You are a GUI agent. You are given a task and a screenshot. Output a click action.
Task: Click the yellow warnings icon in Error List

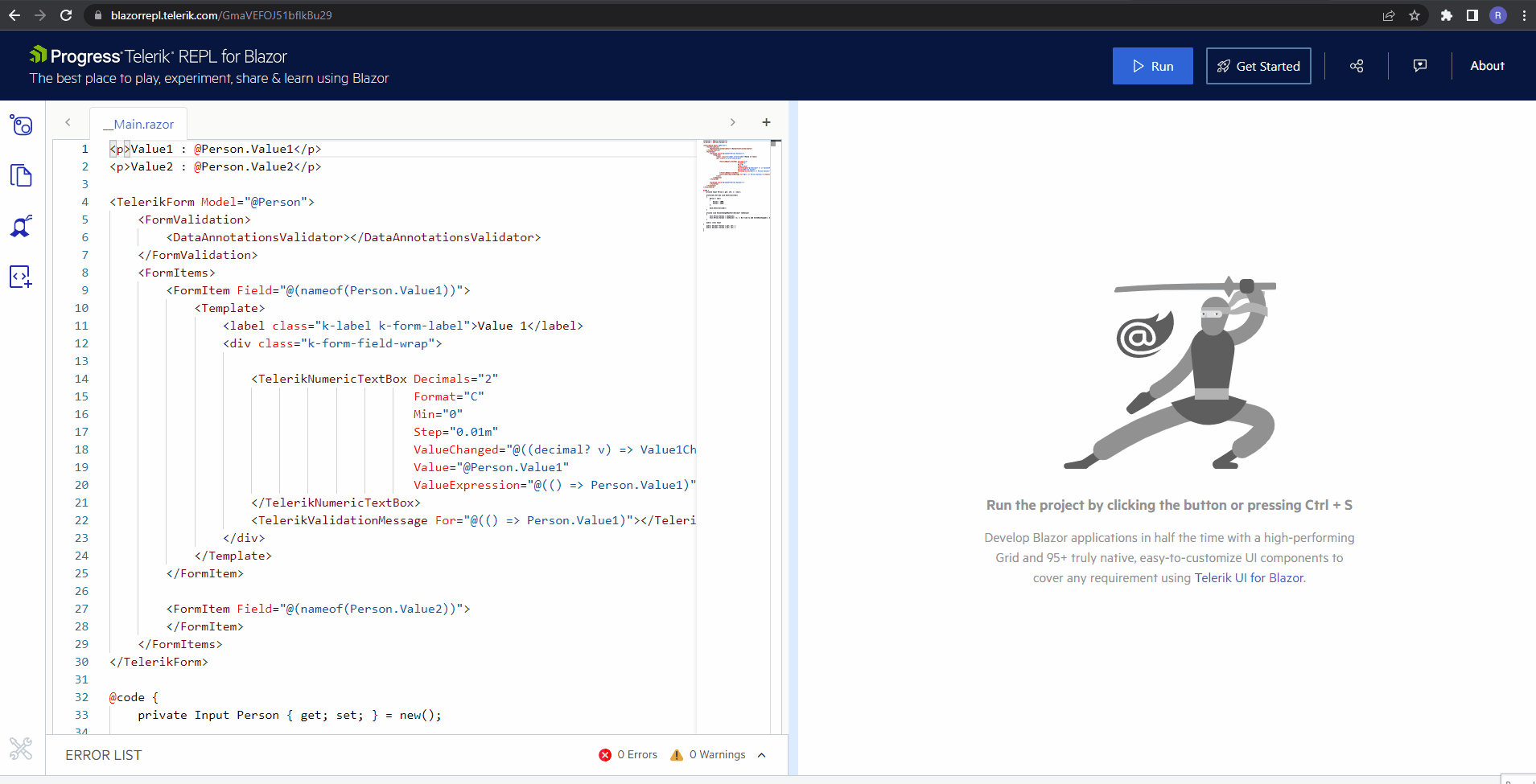click(677, 755)
